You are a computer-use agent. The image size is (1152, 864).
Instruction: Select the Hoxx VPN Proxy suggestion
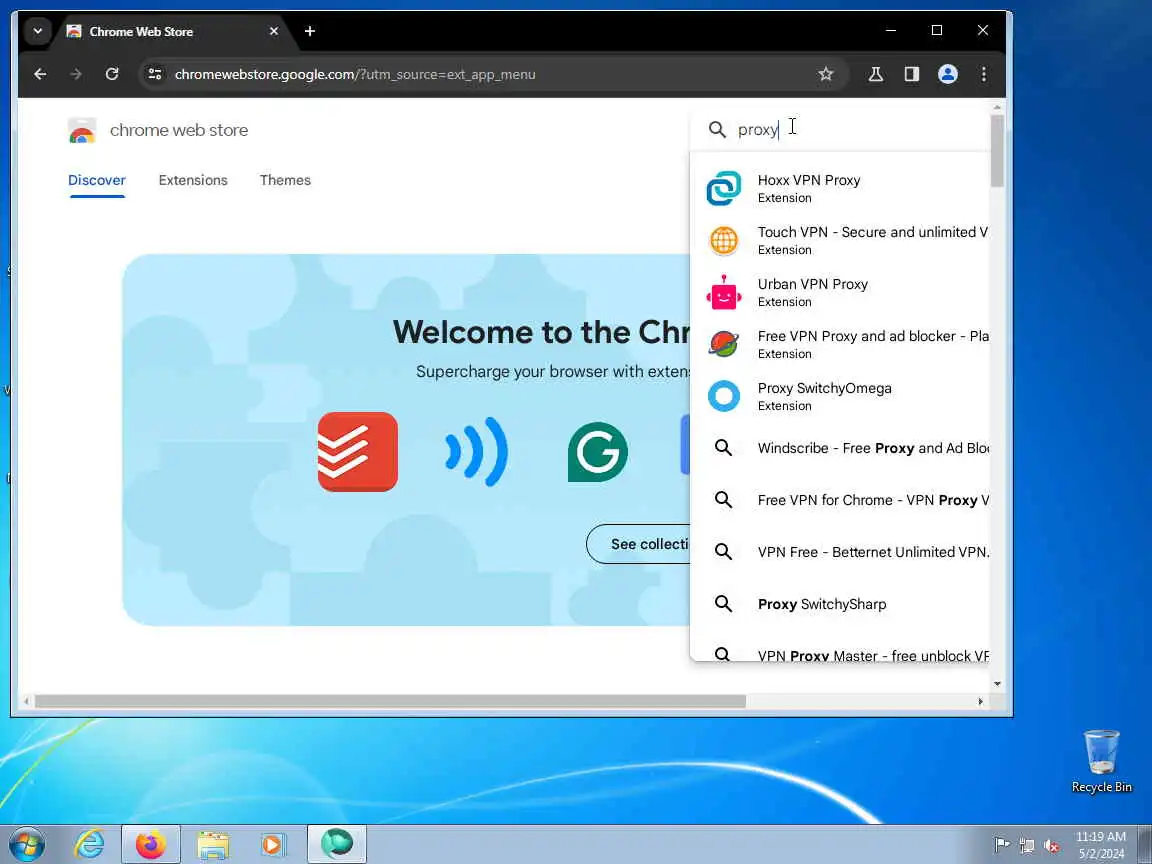[840, 188]
